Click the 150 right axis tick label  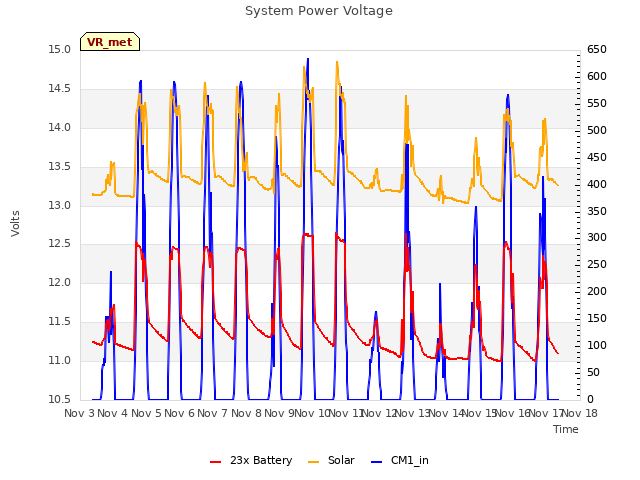[597, 318]
